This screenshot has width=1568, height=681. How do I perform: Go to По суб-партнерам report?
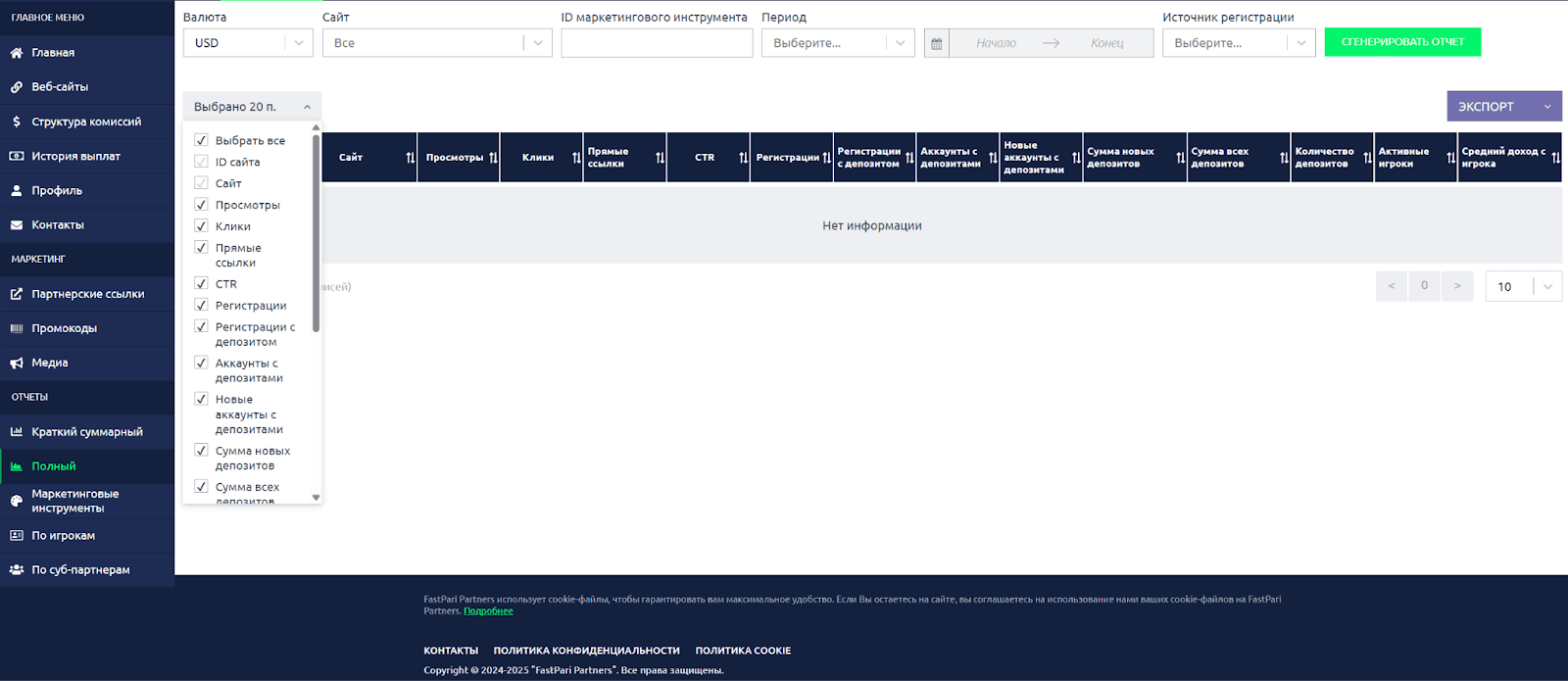coord(80,570)
